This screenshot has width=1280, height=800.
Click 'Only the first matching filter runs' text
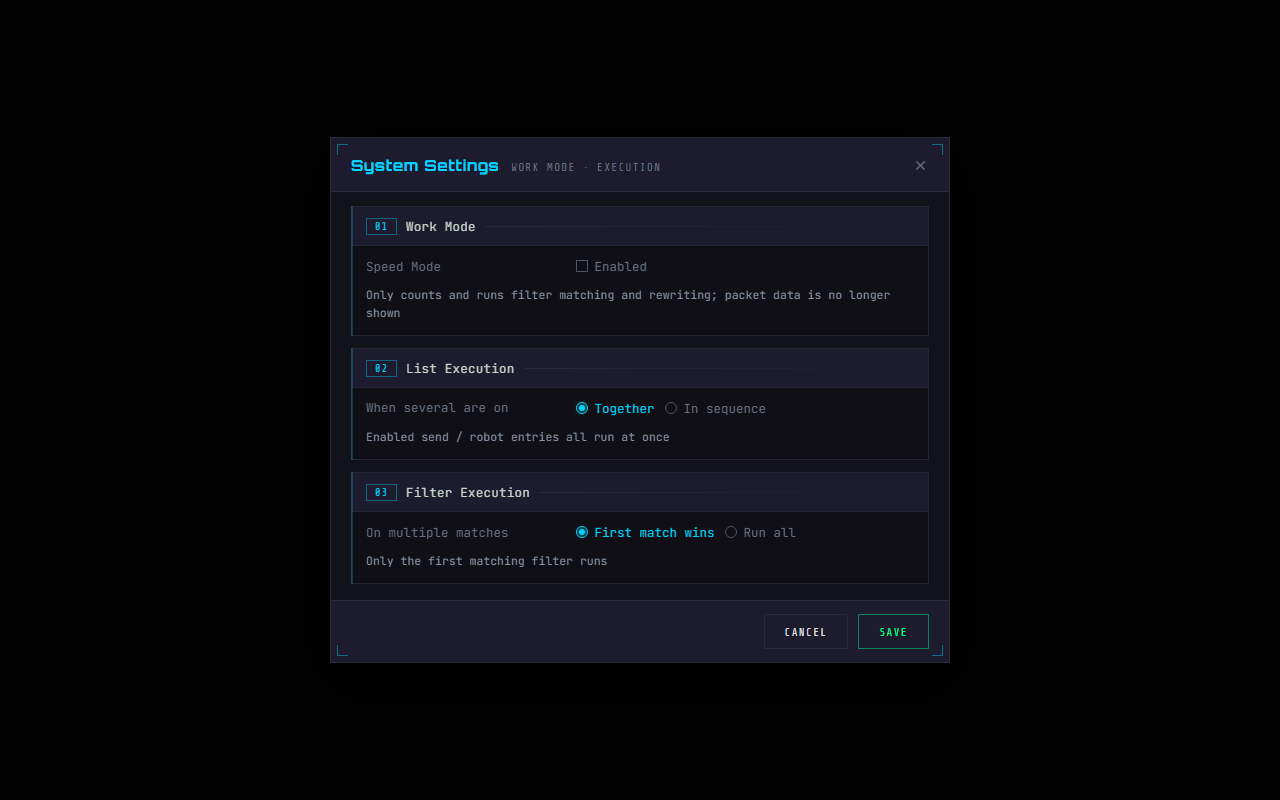tap(487, 562)
